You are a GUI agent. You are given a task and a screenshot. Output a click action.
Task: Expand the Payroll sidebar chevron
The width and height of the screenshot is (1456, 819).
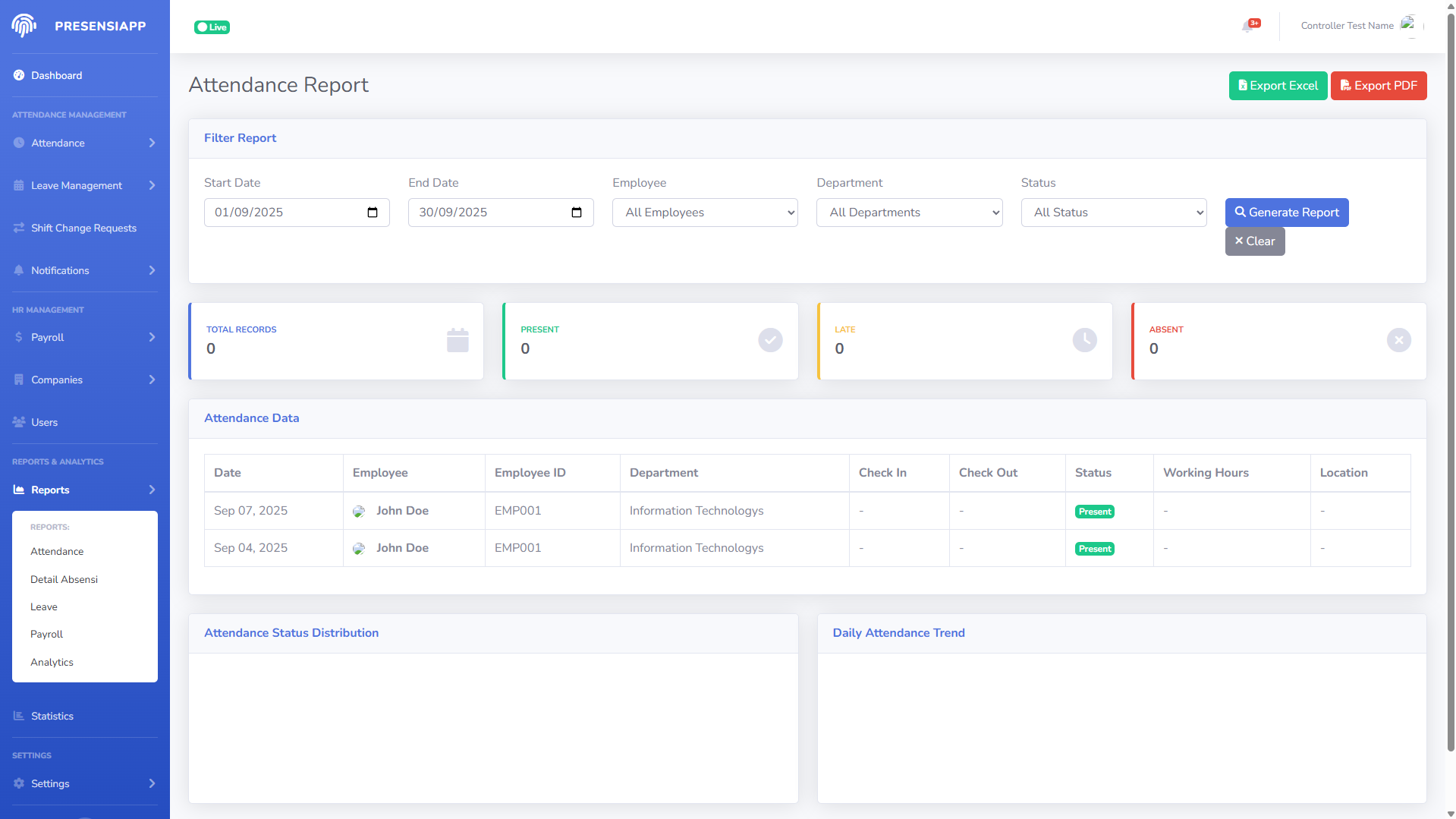pyautogui.click(x=152, y=337)
